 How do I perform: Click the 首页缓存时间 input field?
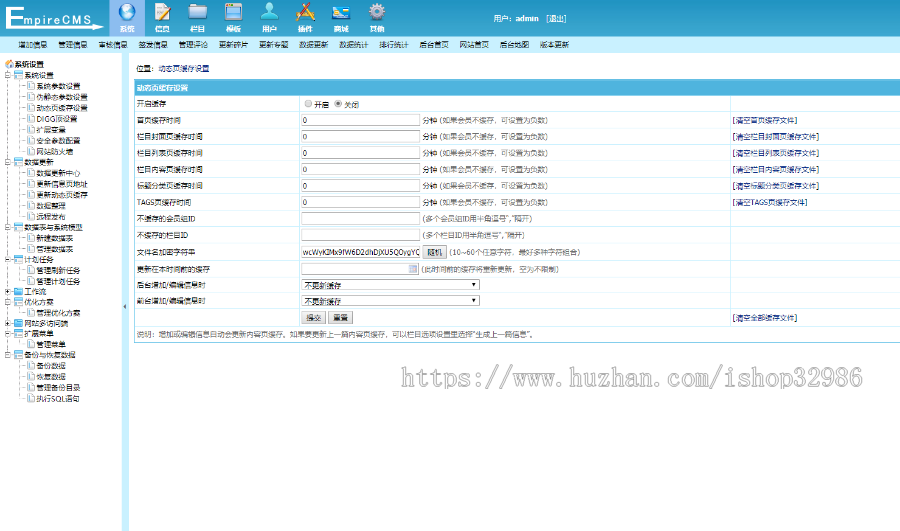(360, 120)
